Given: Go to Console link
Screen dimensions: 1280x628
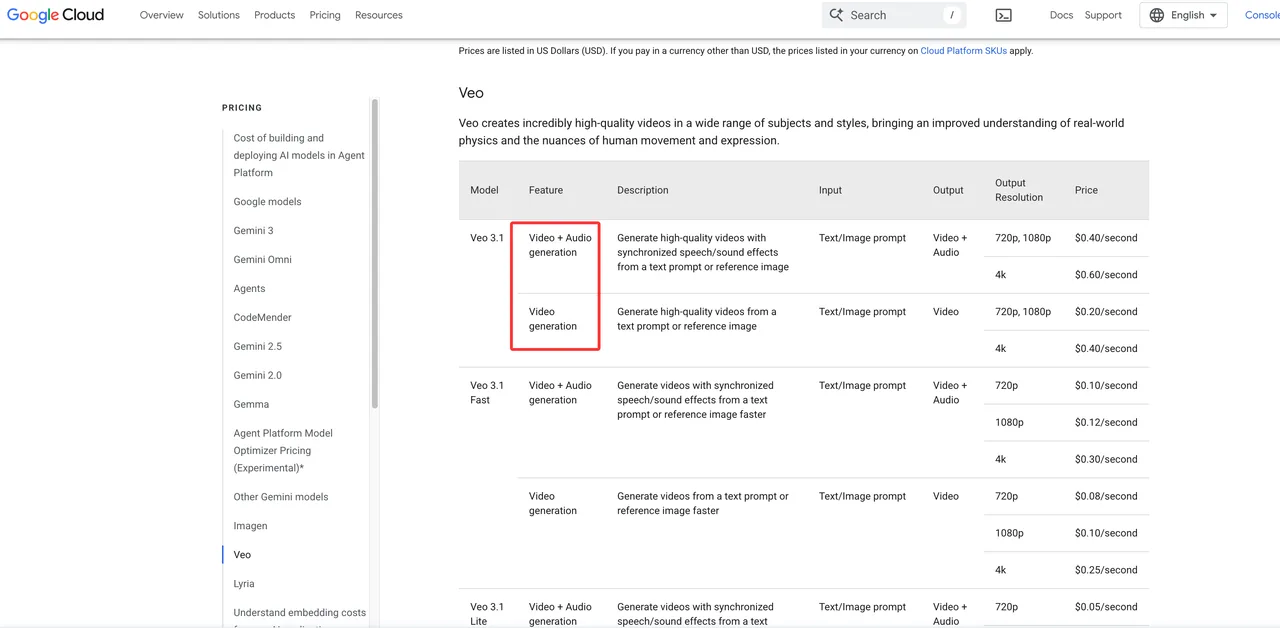Looking at the screenshot, I should point(1262,15).
